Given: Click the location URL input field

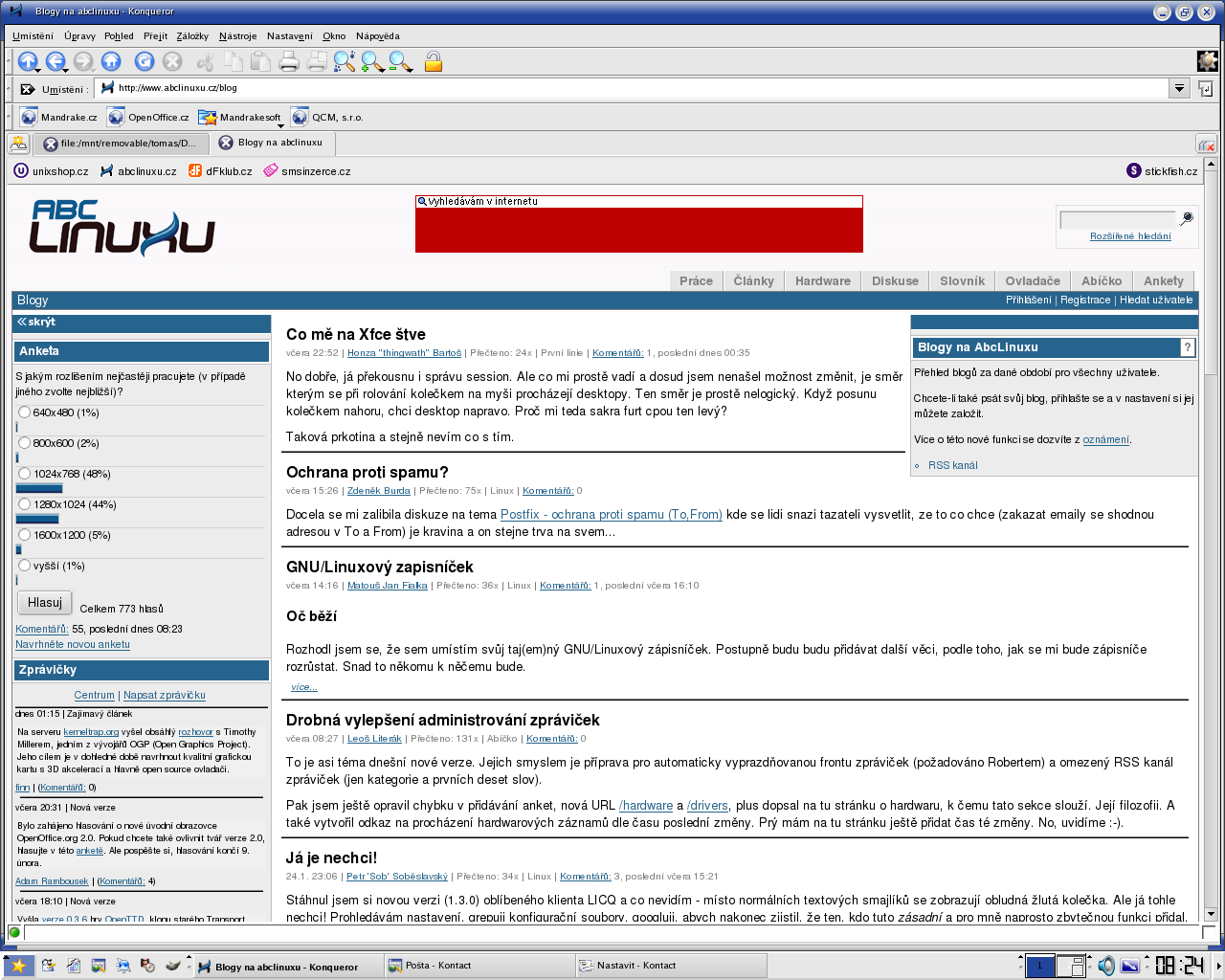Looking at the screenshot, I should (x=632, y=89).
